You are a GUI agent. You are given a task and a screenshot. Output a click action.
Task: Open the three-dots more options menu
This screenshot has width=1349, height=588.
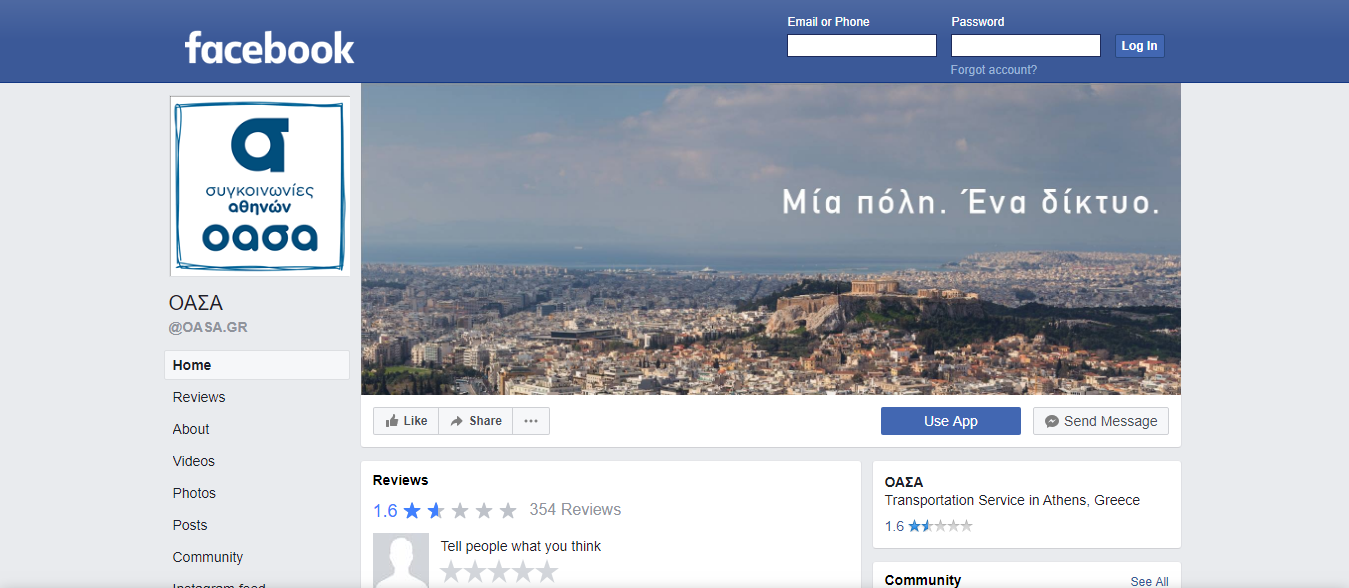coord(531,421)
